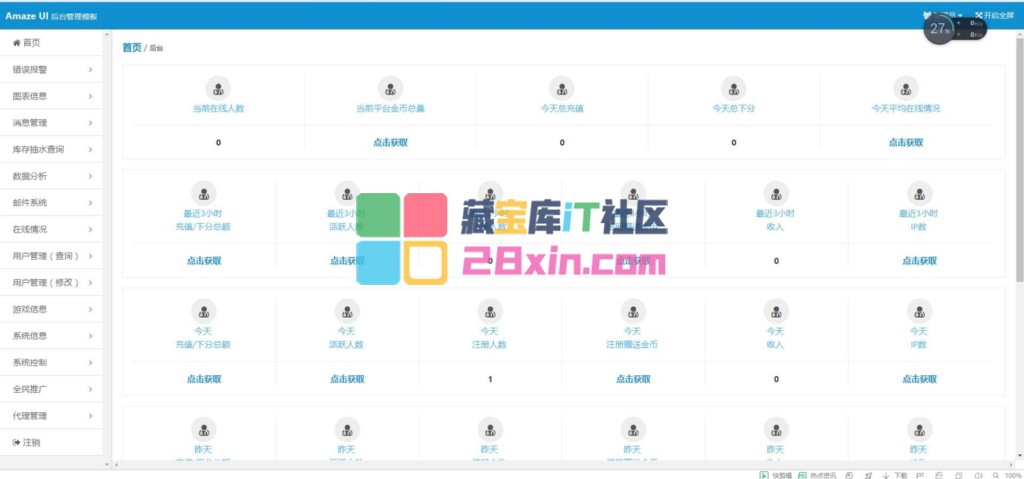Expand the 错误报警 sidebar chevron
The height and width of the screenshot is (479, 1024).
(x=90, y=69)
